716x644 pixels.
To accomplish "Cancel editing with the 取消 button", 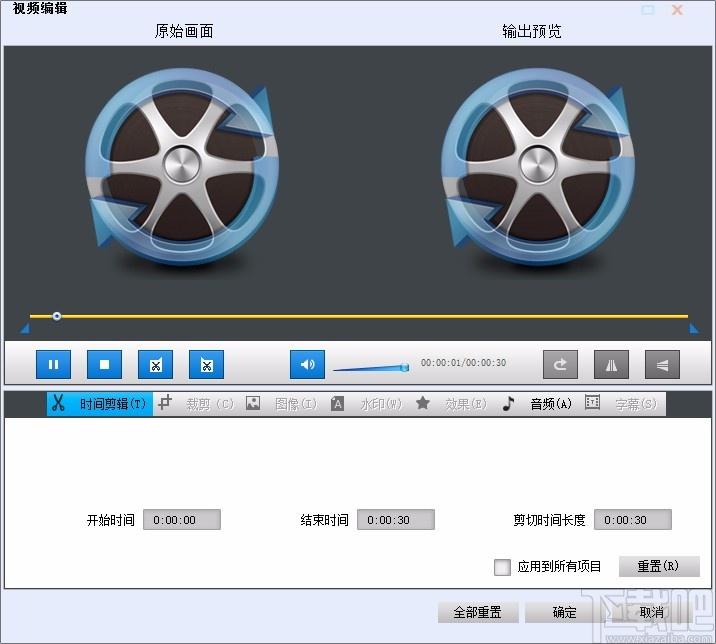I will (652, 612).
